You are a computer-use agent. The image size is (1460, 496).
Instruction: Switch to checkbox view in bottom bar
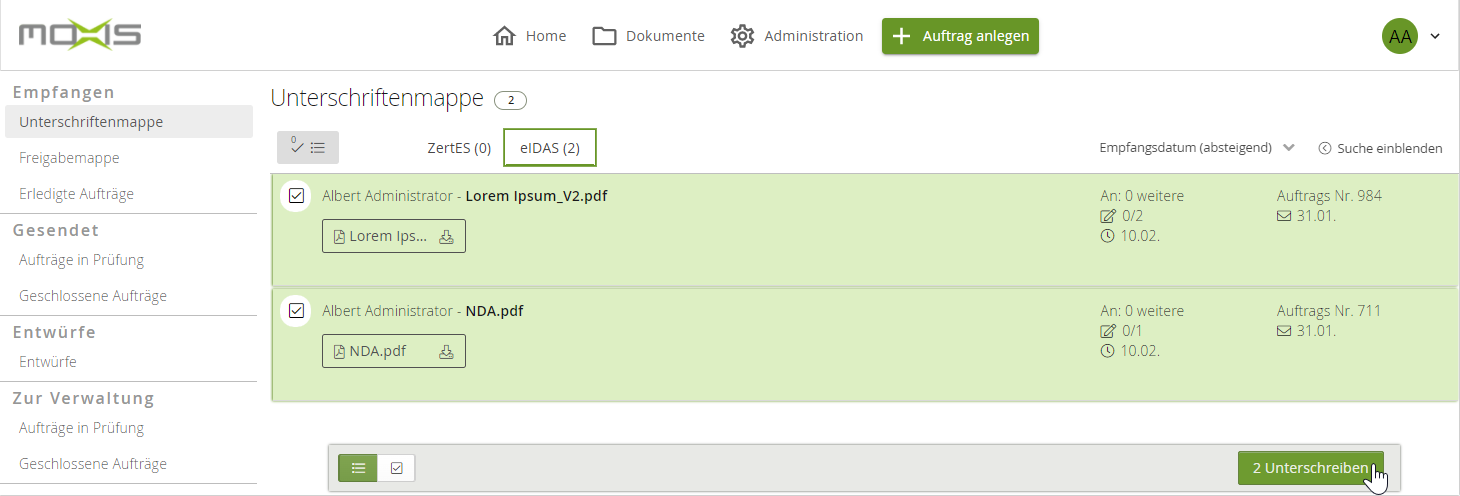397,467
